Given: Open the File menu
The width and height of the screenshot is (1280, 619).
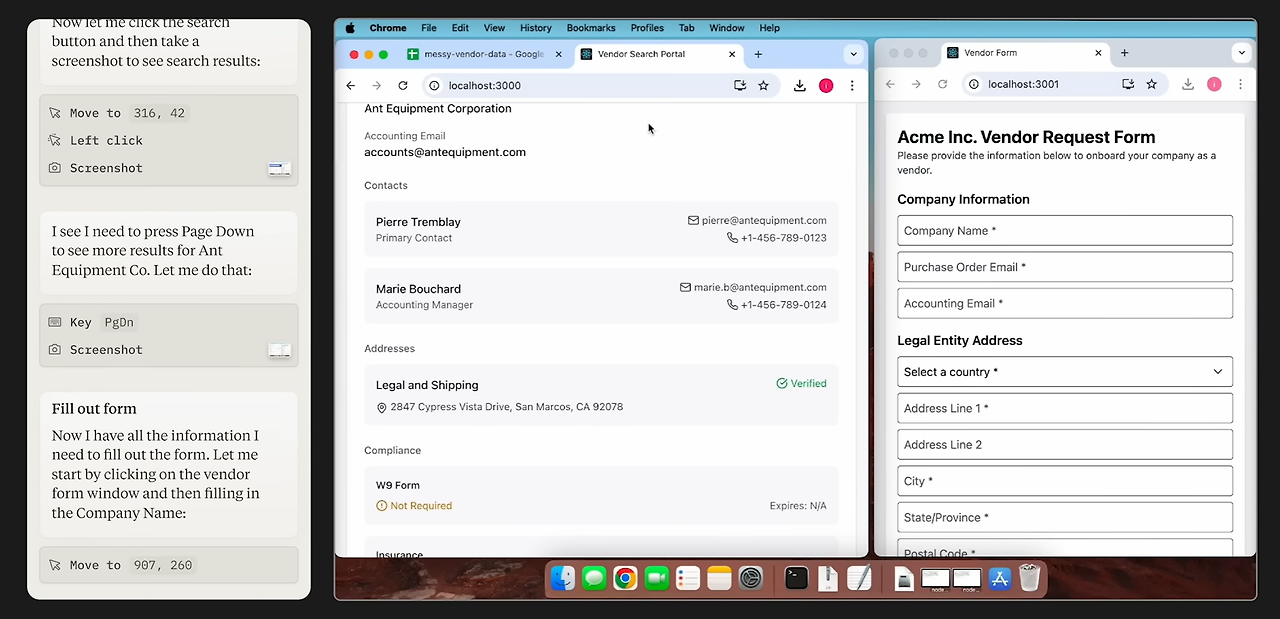Looking at the screenshot, I should tap(429, 28).
